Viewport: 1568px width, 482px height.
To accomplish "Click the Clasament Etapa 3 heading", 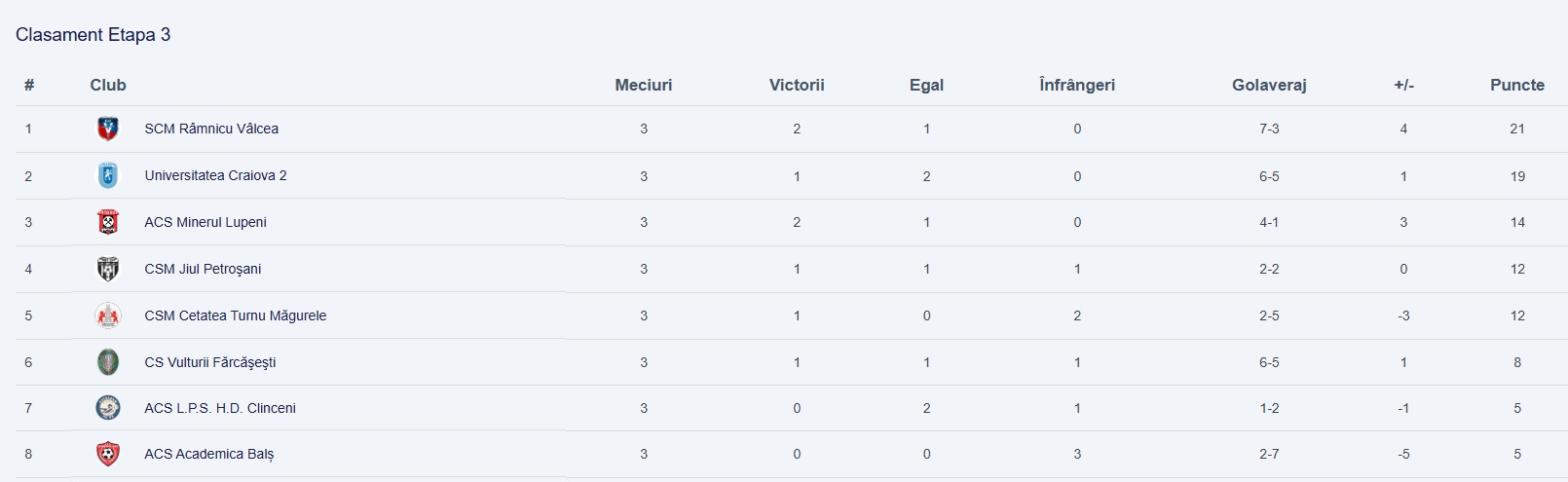I will pyautogui.click(x=93, y=35).
